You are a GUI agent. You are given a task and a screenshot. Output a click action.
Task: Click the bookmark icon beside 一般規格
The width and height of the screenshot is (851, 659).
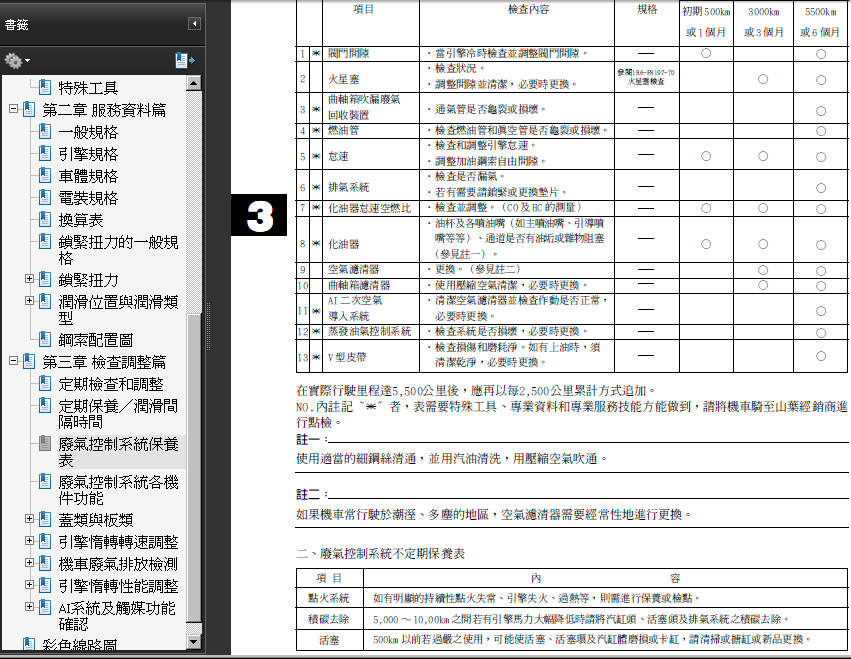pos(46,131)
